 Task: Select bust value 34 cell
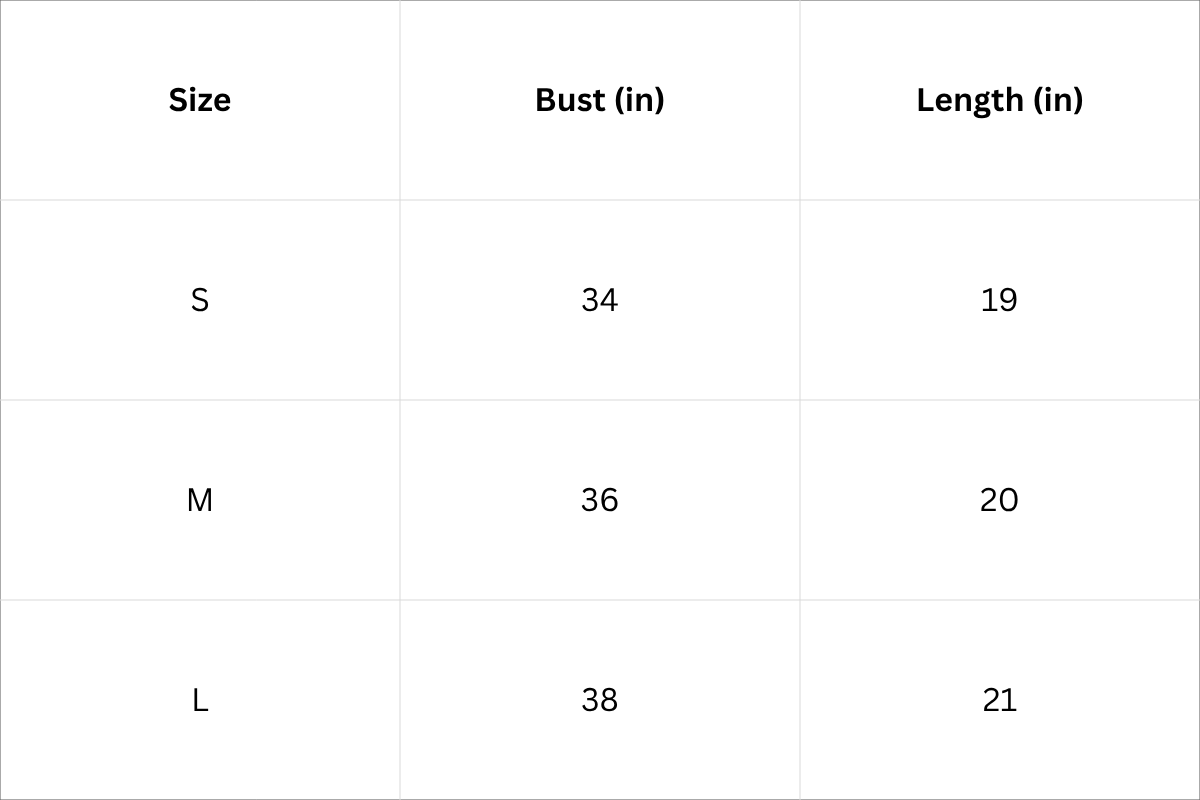(600, 300)
